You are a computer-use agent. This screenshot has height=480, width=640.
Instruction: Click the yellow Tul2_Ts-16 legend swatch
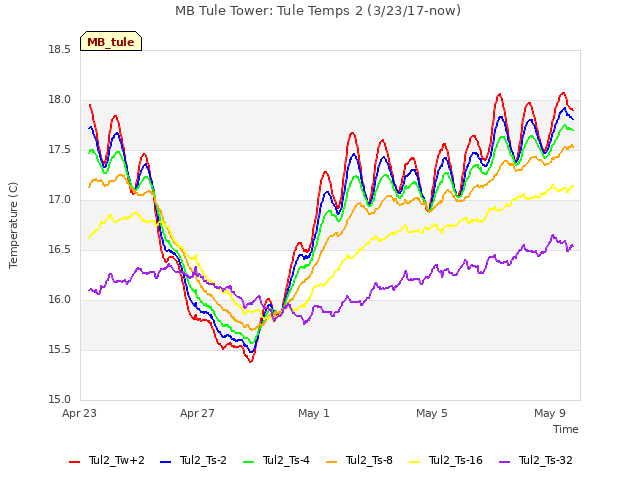tap(414, 462)
